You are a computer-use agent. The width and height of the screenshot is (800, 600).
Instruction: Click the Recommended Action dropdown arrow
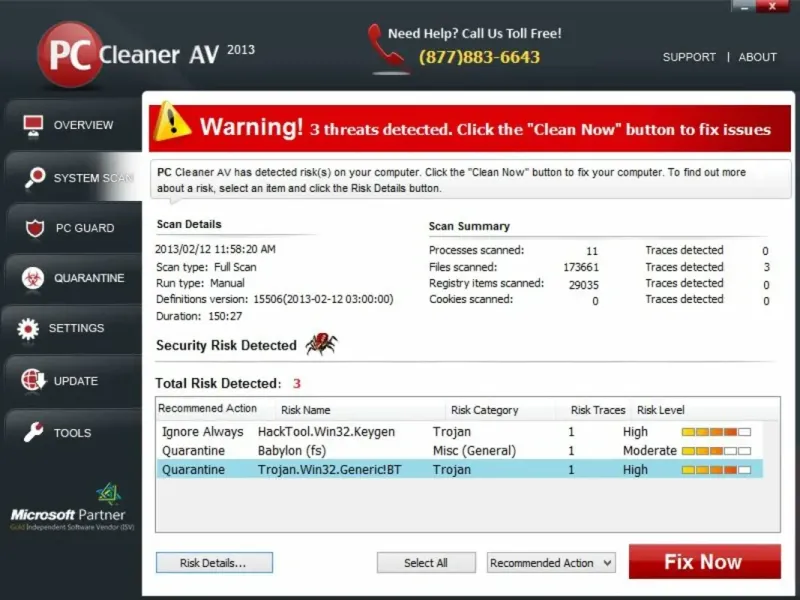607,563
